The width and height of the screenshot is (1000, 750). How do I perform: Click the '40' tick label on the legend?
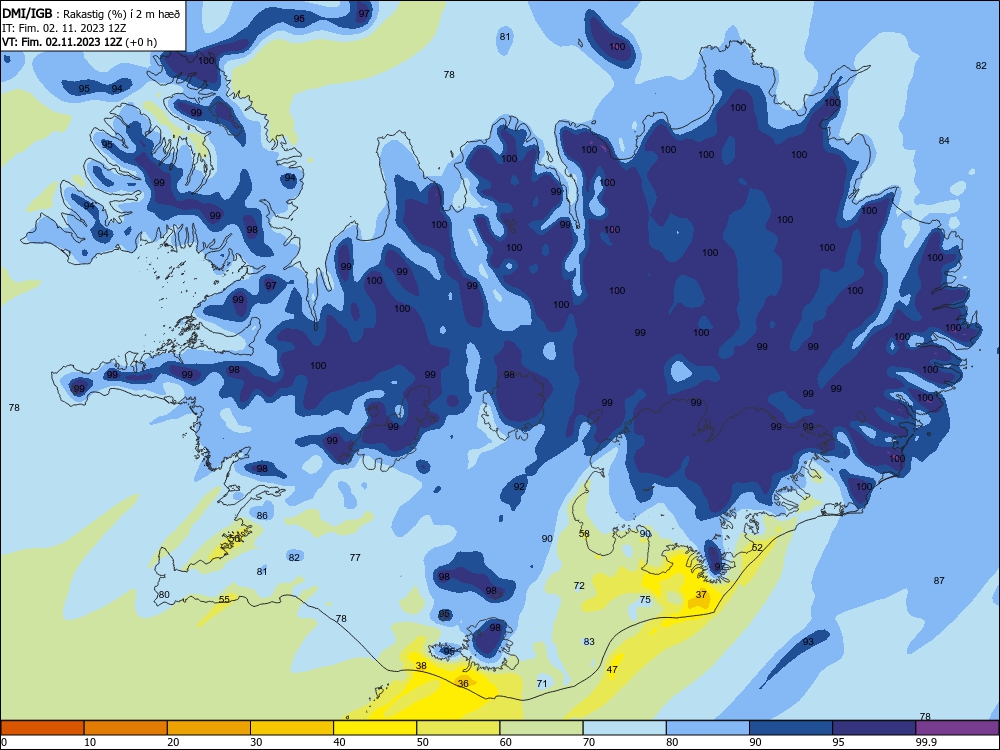[340, 742]
